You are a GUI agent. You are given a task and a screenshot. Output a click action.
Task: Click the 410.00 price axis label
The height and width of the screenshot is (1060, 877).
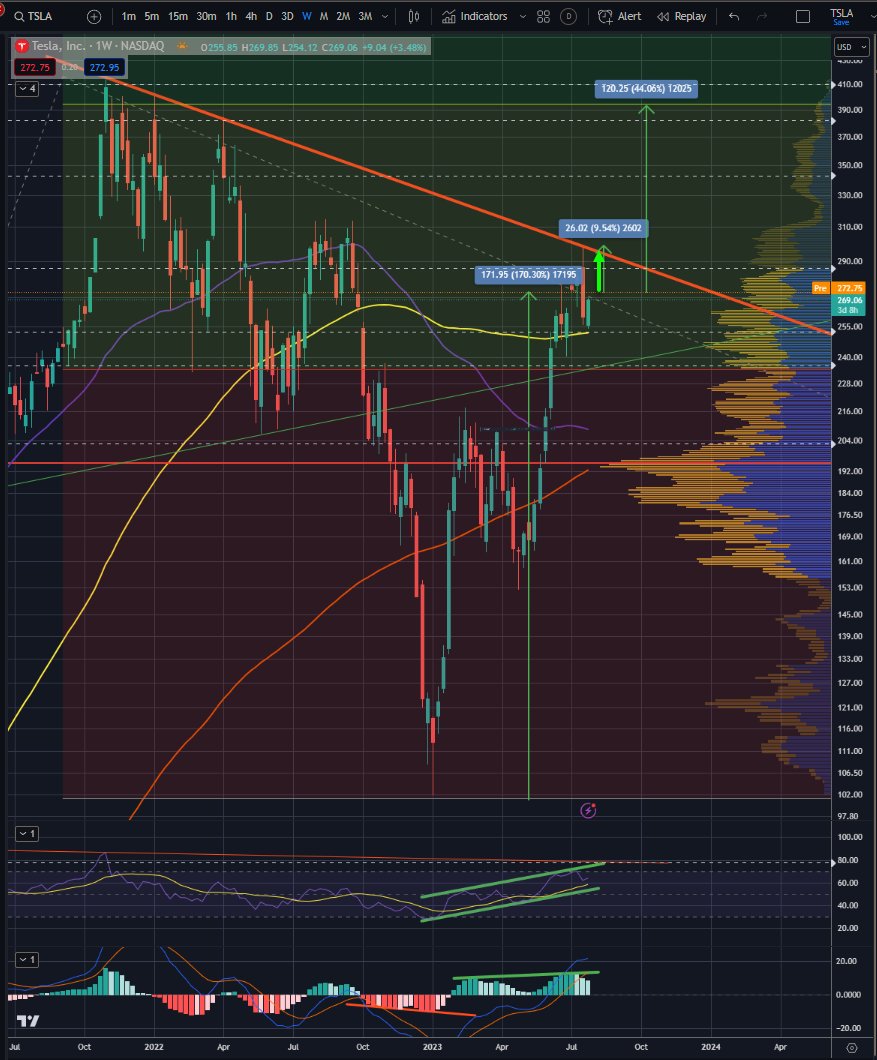pos(849,85)
